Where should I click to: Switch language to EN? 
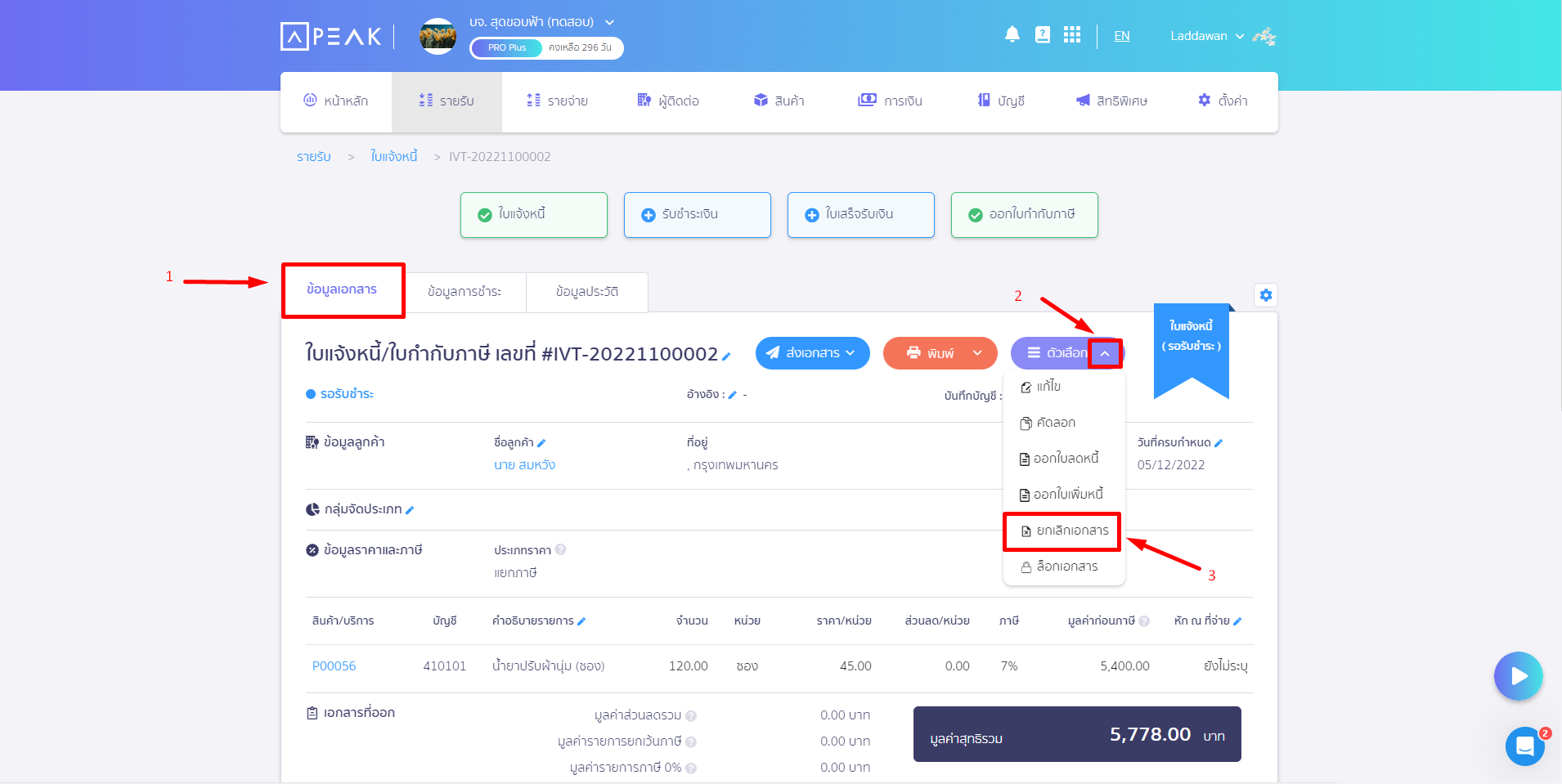1121,36
